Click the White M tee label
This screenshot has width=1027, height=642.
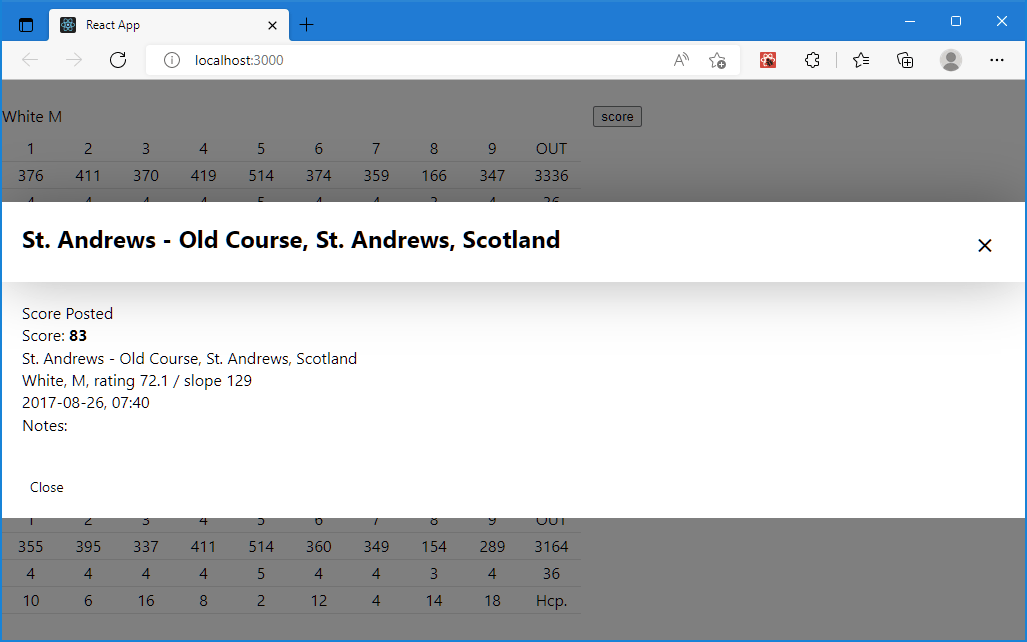(x=32, y=117)
